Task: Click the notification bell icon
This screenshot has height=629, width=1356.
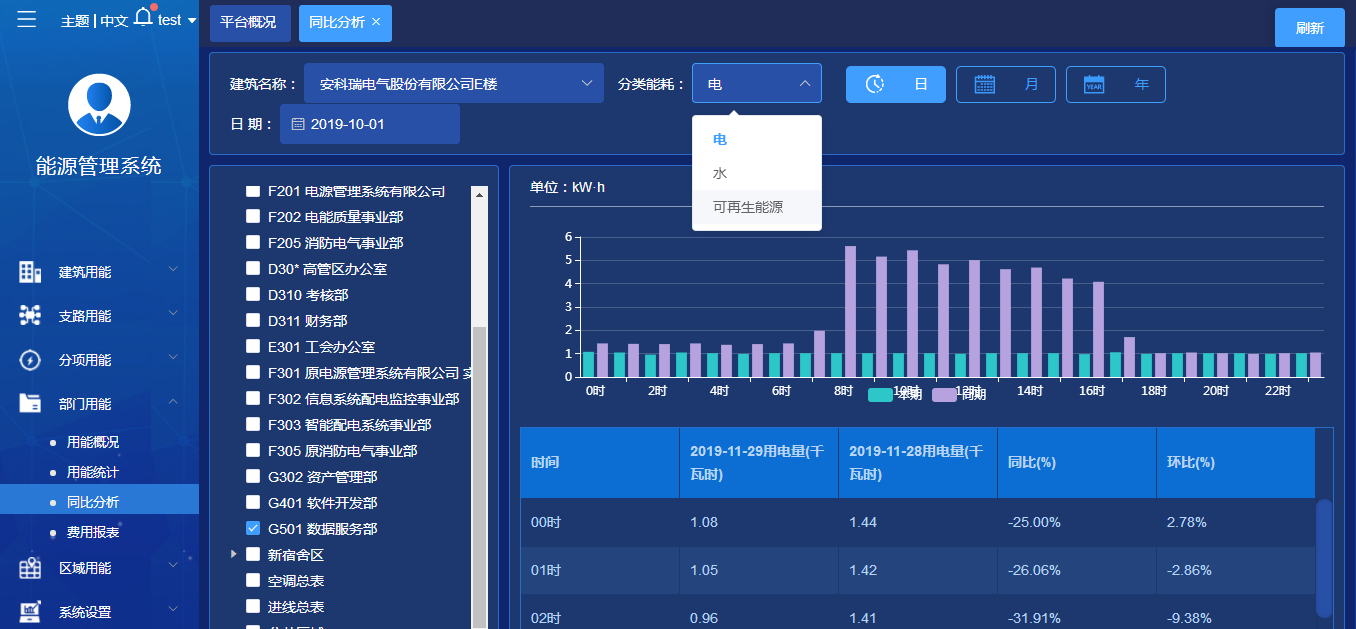Action: tap(144, 16)
